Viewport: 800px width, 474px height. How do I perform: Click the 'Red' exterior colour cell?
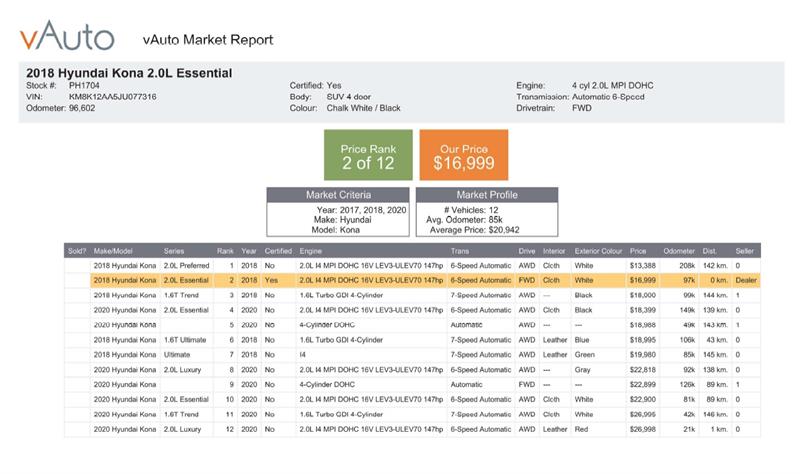(x=581, y=430)
